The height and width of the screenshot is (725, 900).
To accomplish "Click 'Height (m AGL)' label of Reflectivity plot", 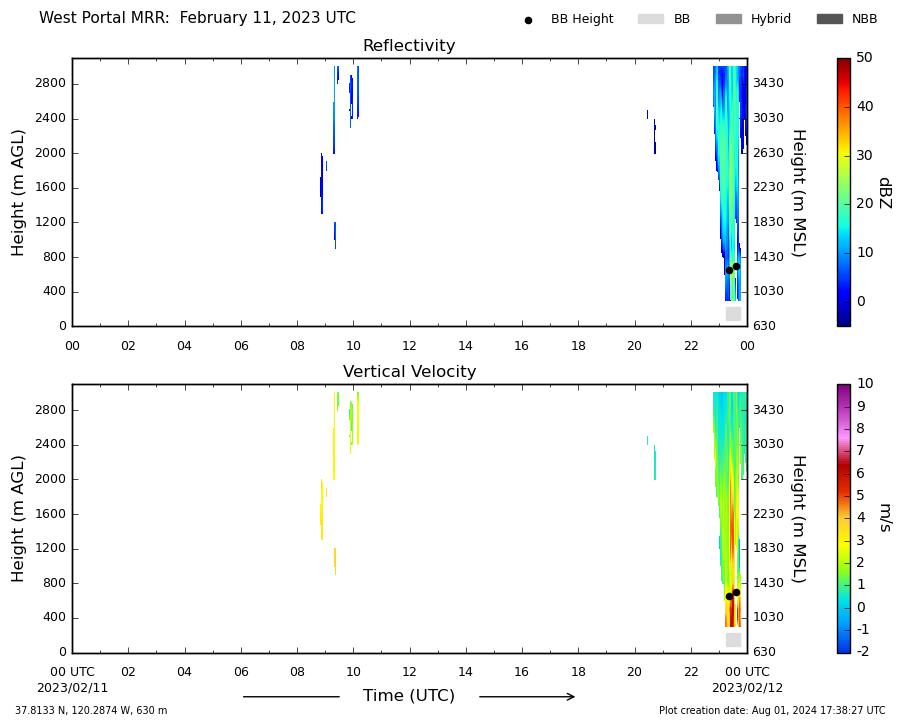I will point(18,193).
